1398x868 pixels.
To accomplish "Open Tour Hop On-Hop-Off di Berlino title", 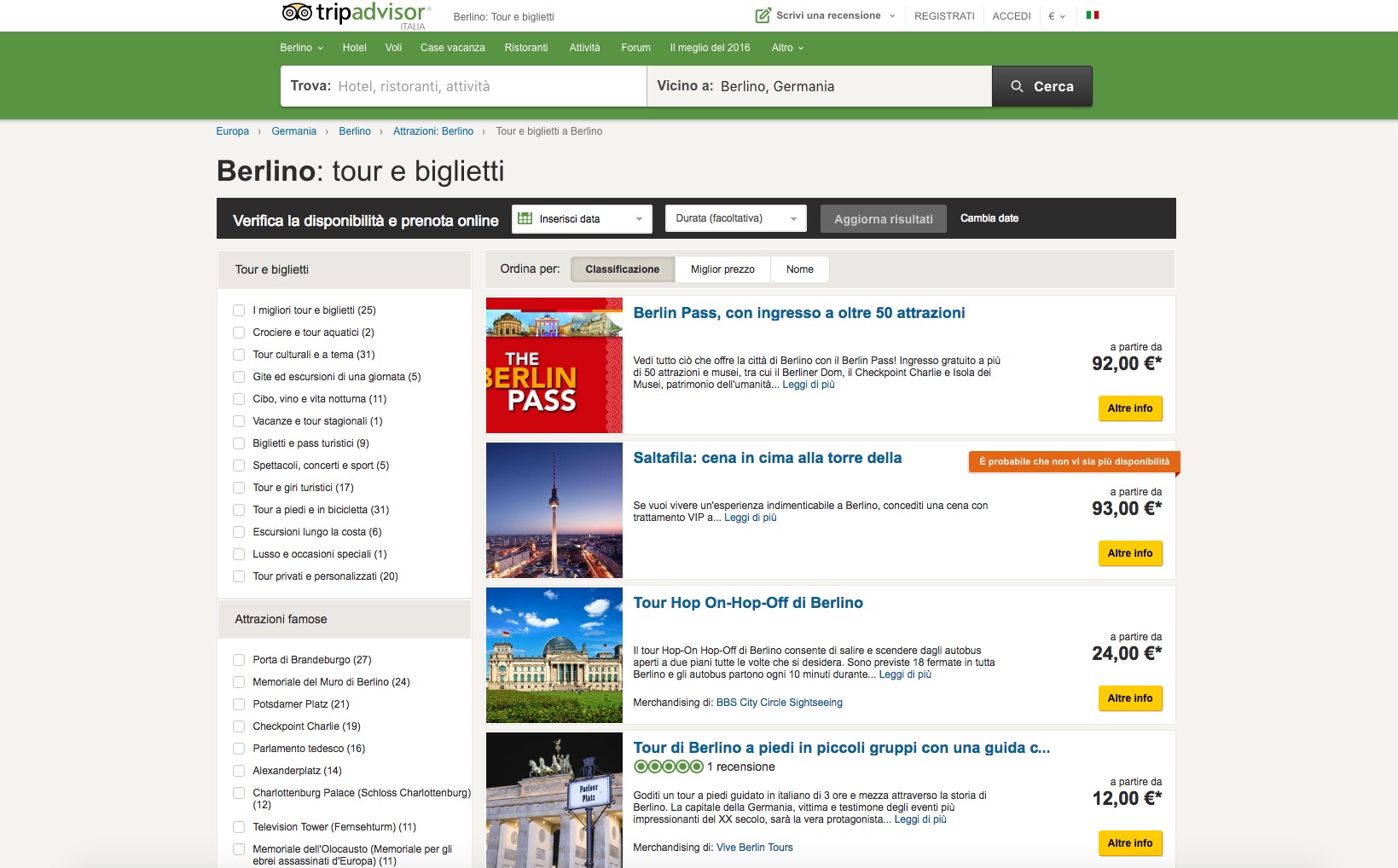I will pyautogui.click(x=748, y=603).
